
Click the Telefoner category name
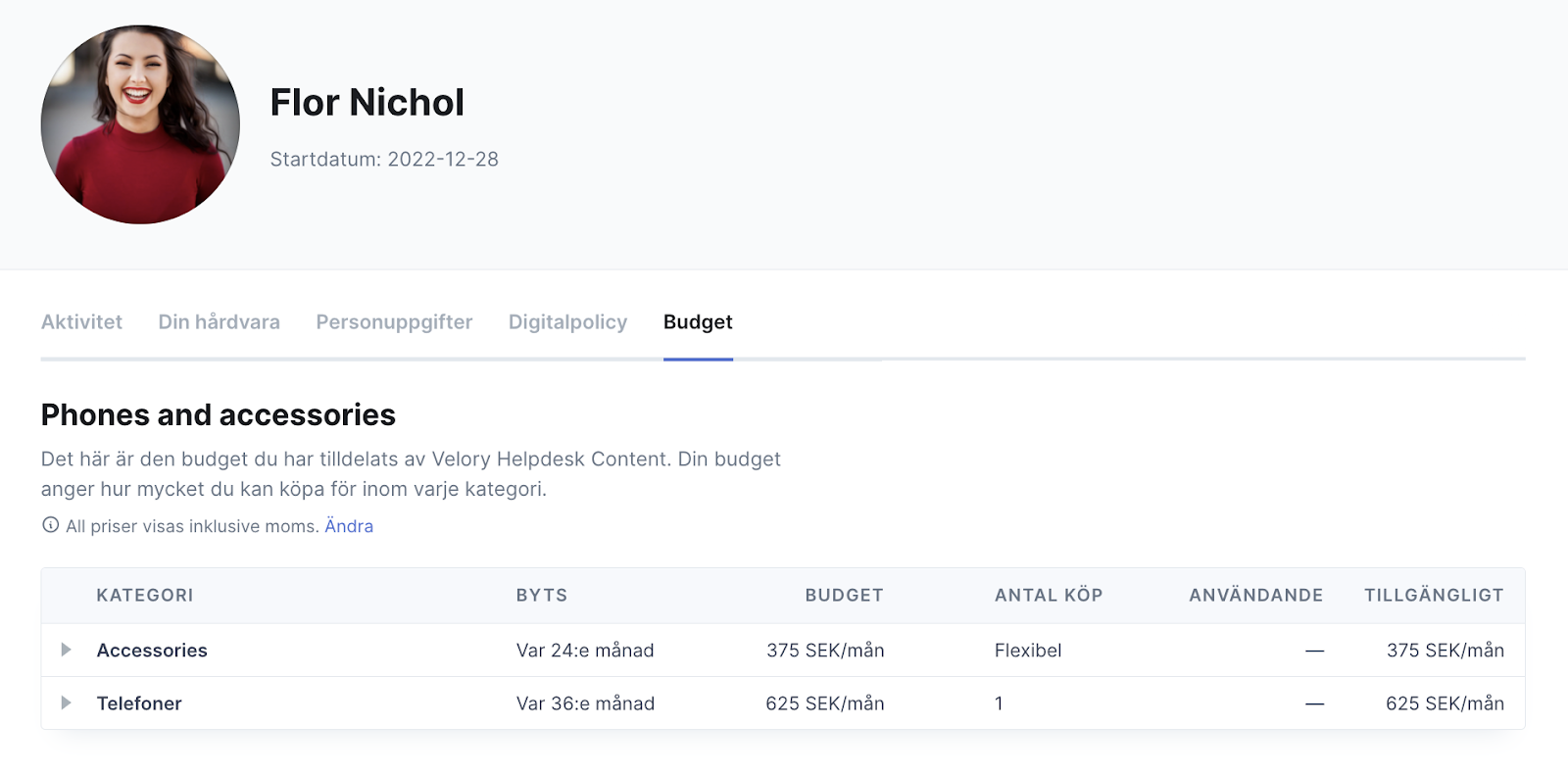[x=139, y=703]
